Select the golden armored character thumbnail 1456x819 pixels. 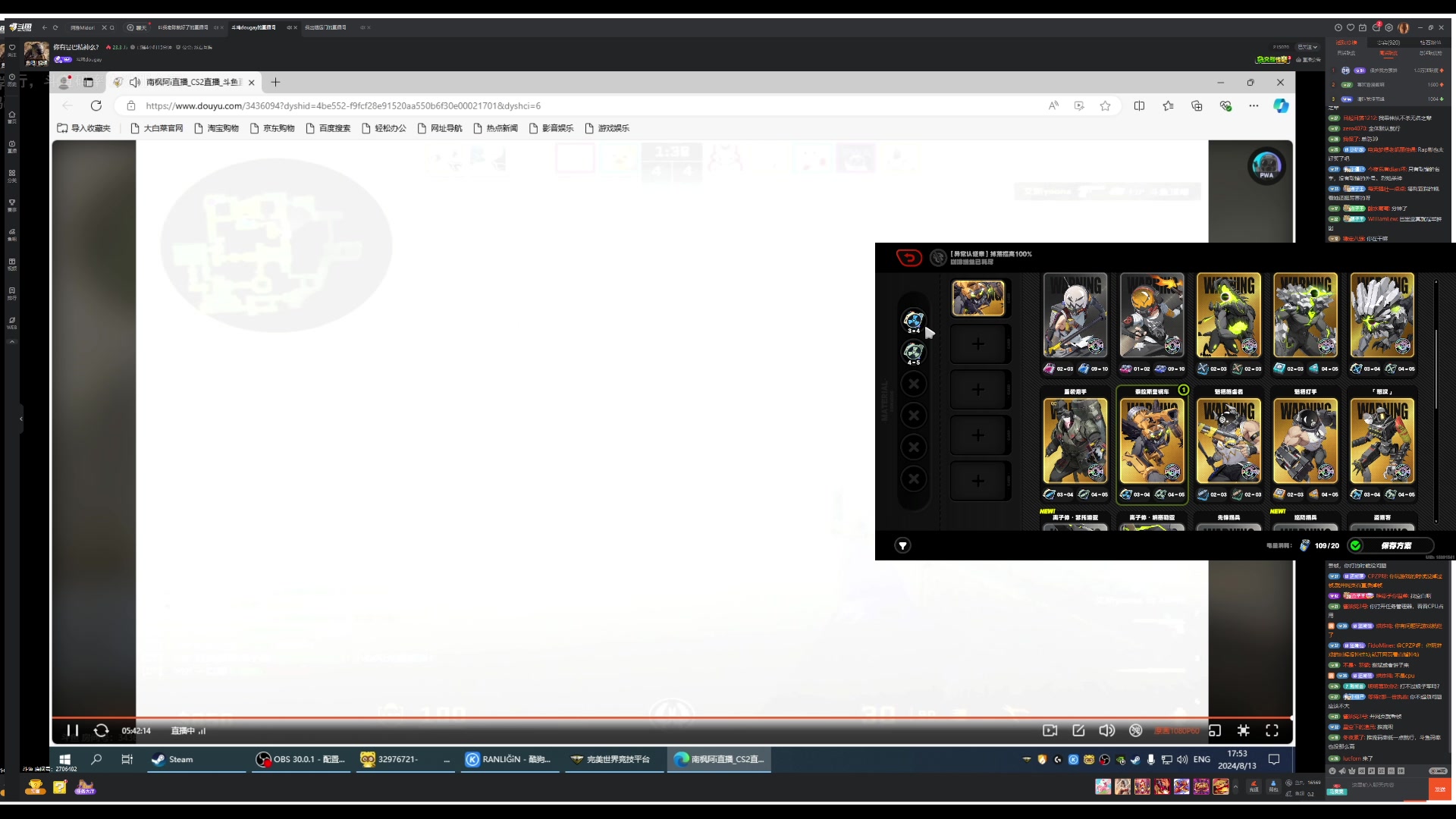click(977, 297)
